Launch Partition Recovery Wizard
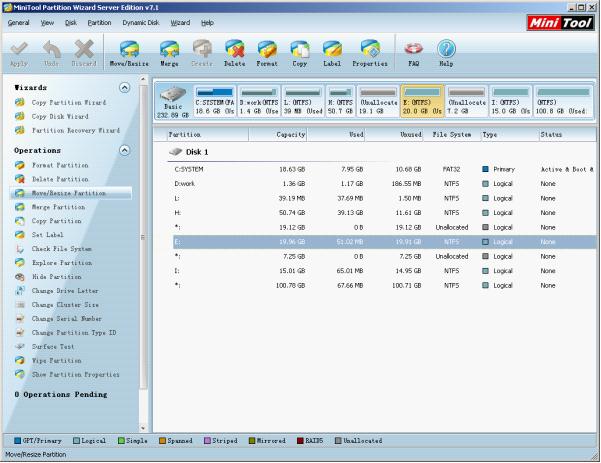601x463 pixels. tap(76, 130)
